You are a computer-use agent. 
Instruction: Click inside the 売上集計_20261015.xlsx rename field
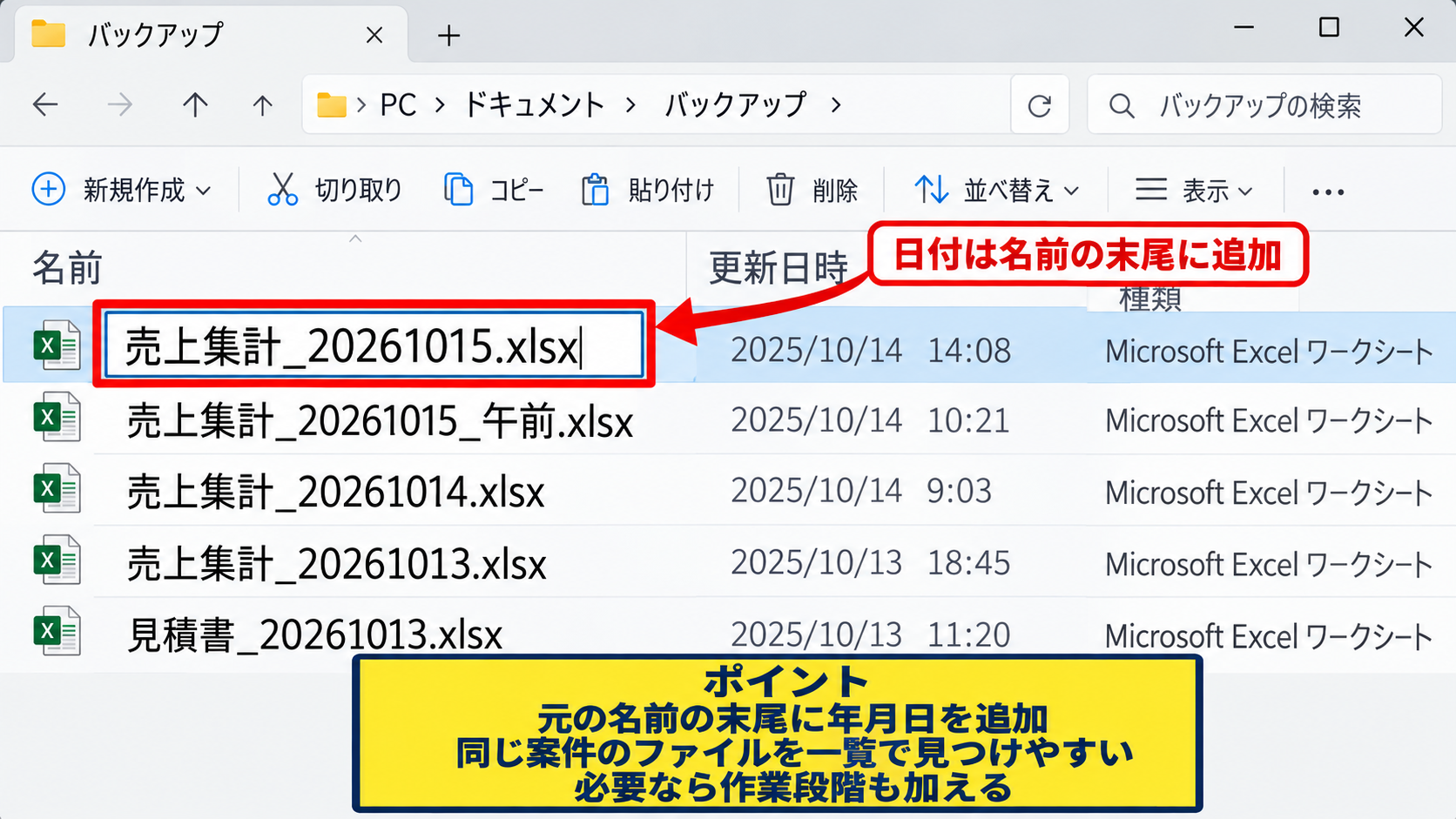(x=374, y=346)
